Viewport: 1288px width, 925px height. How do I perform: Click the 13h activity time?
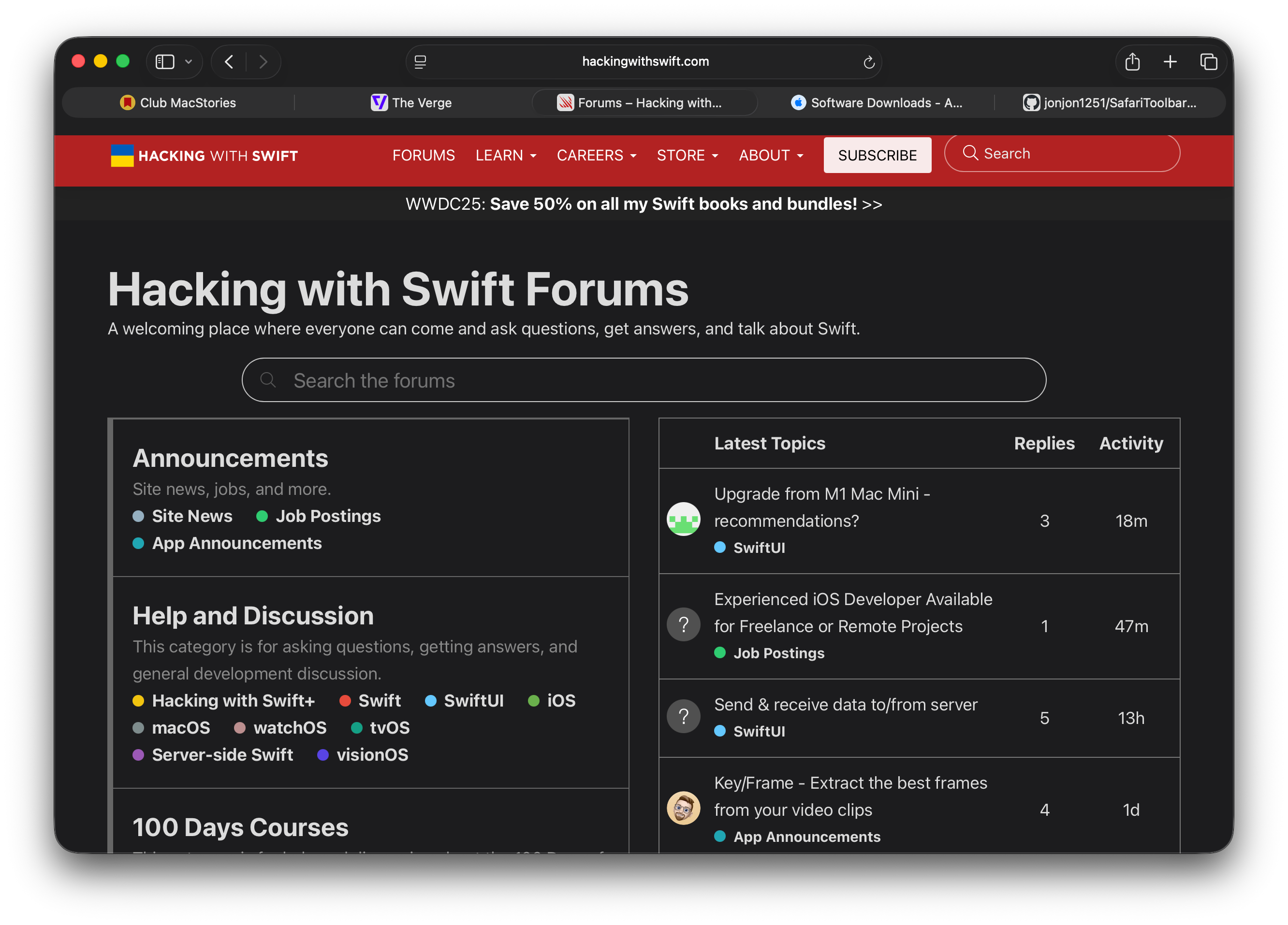tap(1131, 718)
